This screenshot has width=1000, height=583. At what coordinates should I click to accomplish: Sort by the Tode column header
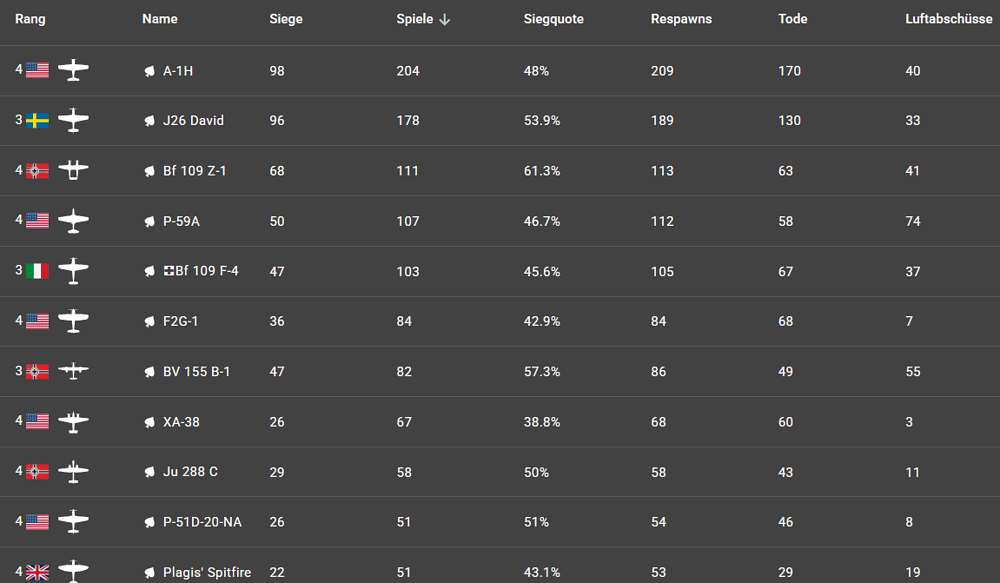(x=792, y=19)
